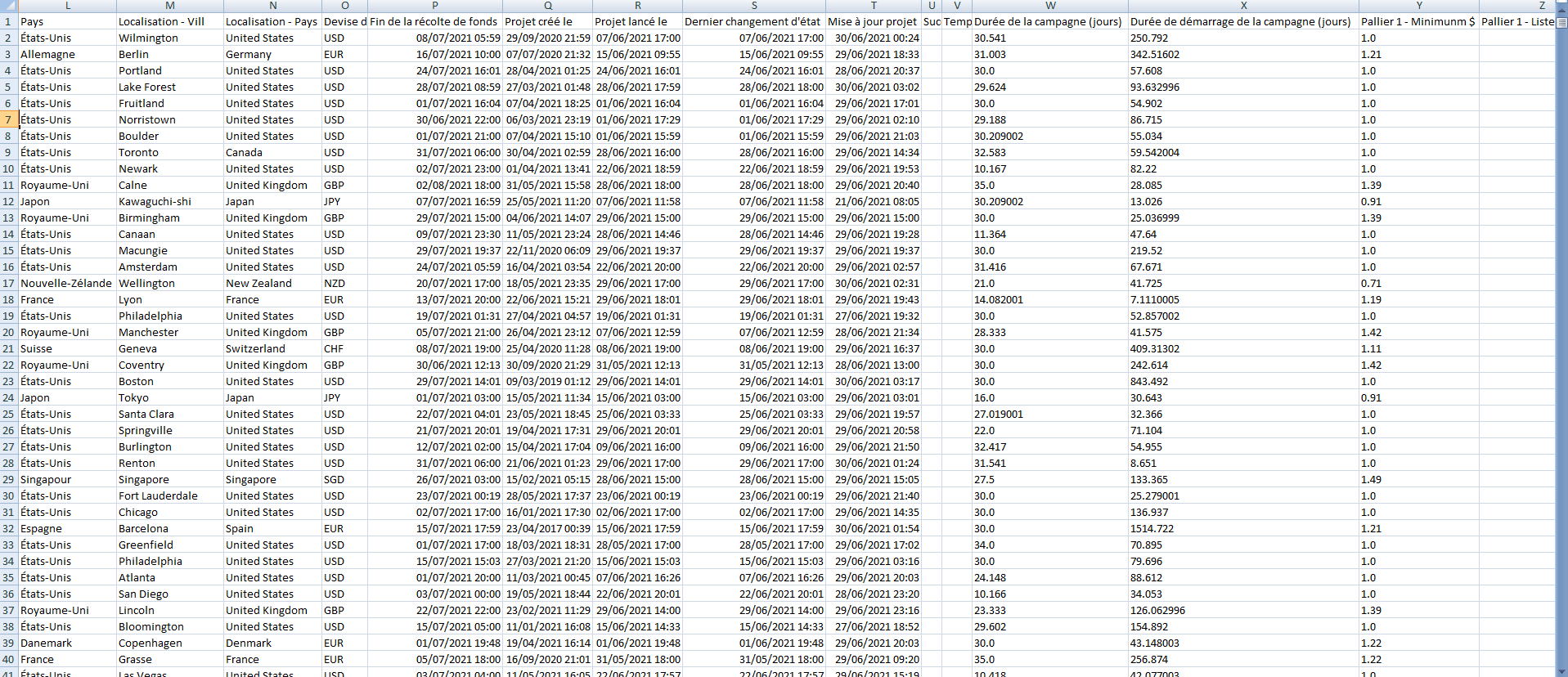1568x677 pixels.
Task: Select column P header
Action: tap(435, 6)
